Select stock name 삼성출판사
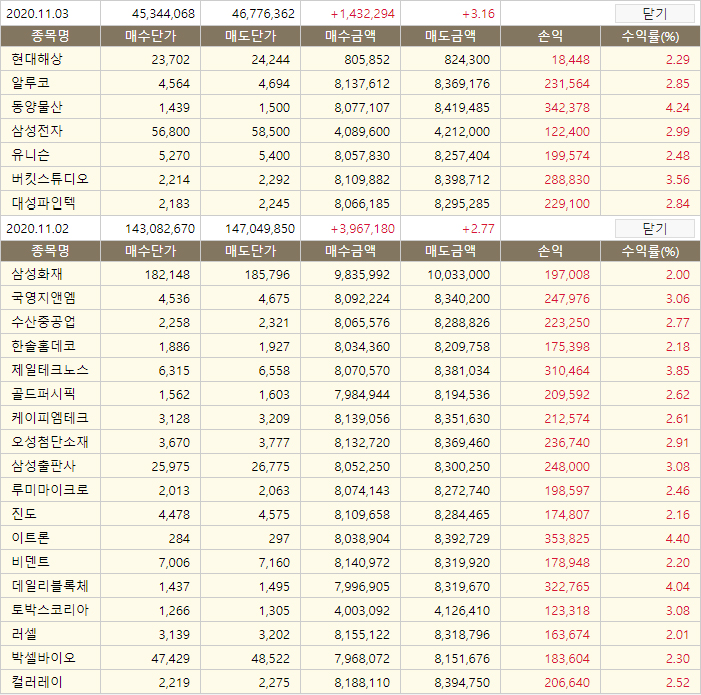Image resolution: width=701 pixels, height=695 pixels. 43,466
